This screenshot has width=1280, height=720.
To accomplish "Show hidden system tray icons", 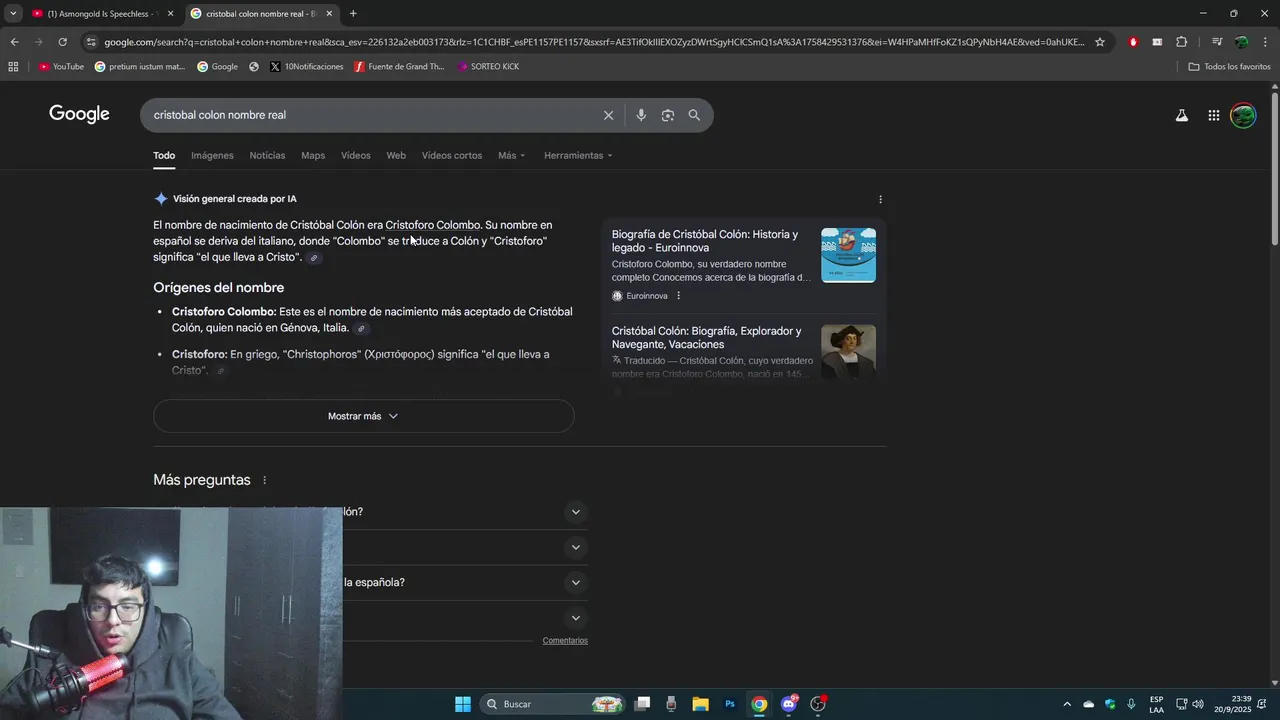I will (1067, 704).
